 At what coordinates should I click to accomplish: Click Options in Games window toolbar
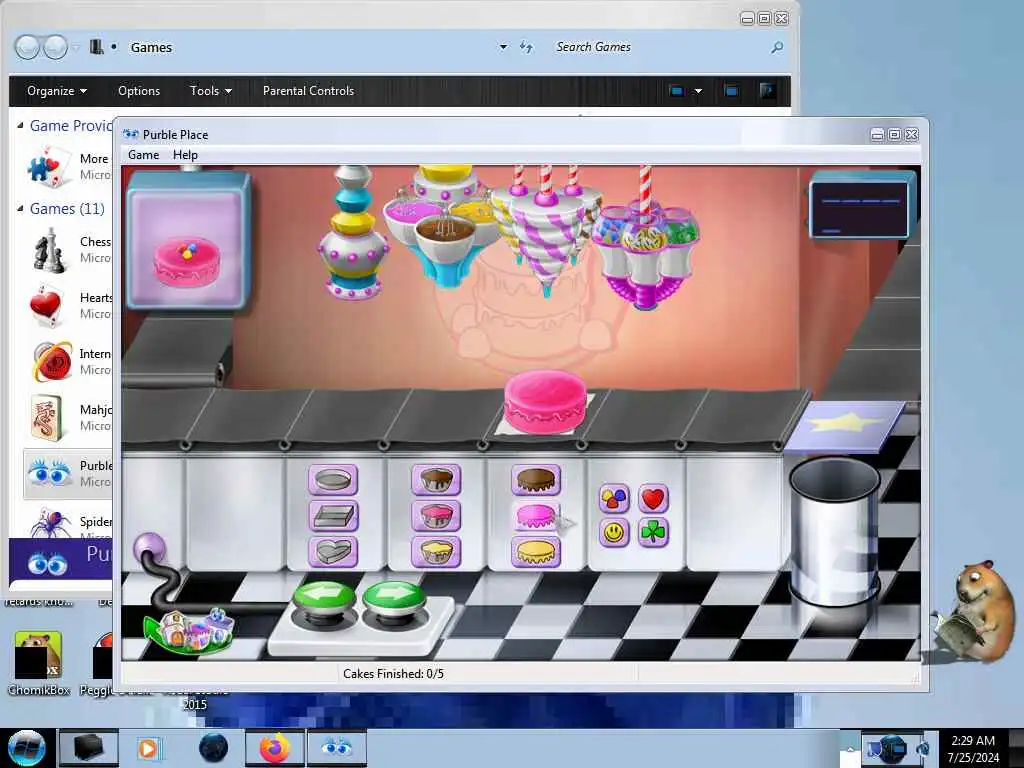(139, 91)
